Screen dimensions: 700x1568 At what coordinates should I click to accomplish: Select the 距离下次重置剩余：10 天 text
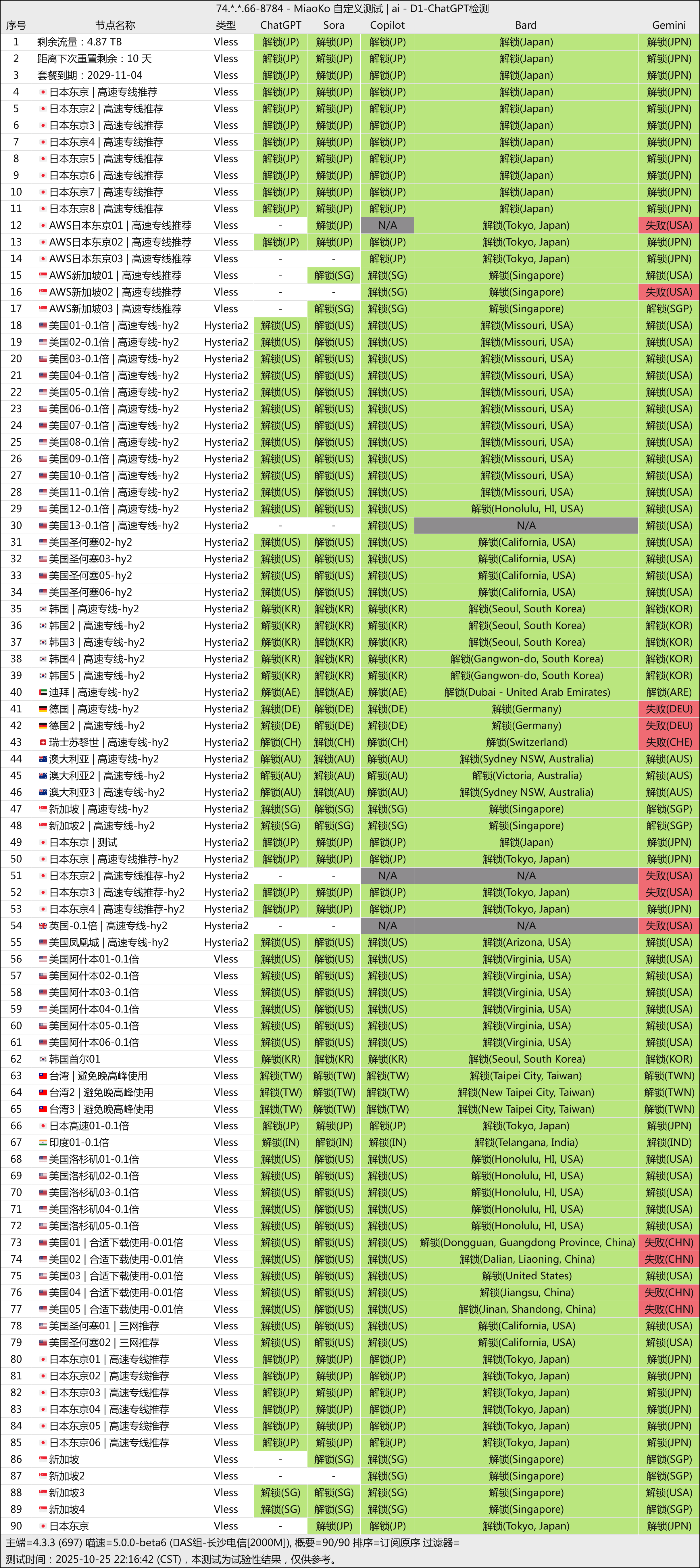[95, 58]
